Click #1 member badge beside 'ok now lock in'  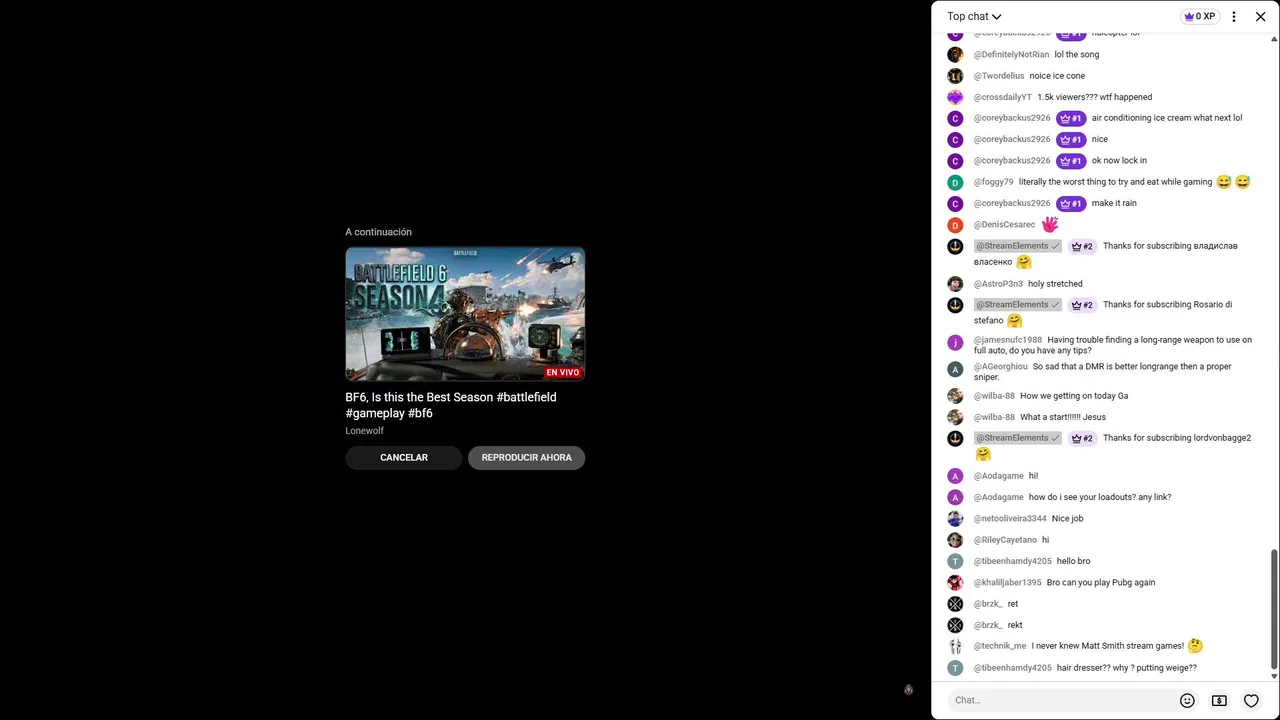click(x=1071, y=161)
